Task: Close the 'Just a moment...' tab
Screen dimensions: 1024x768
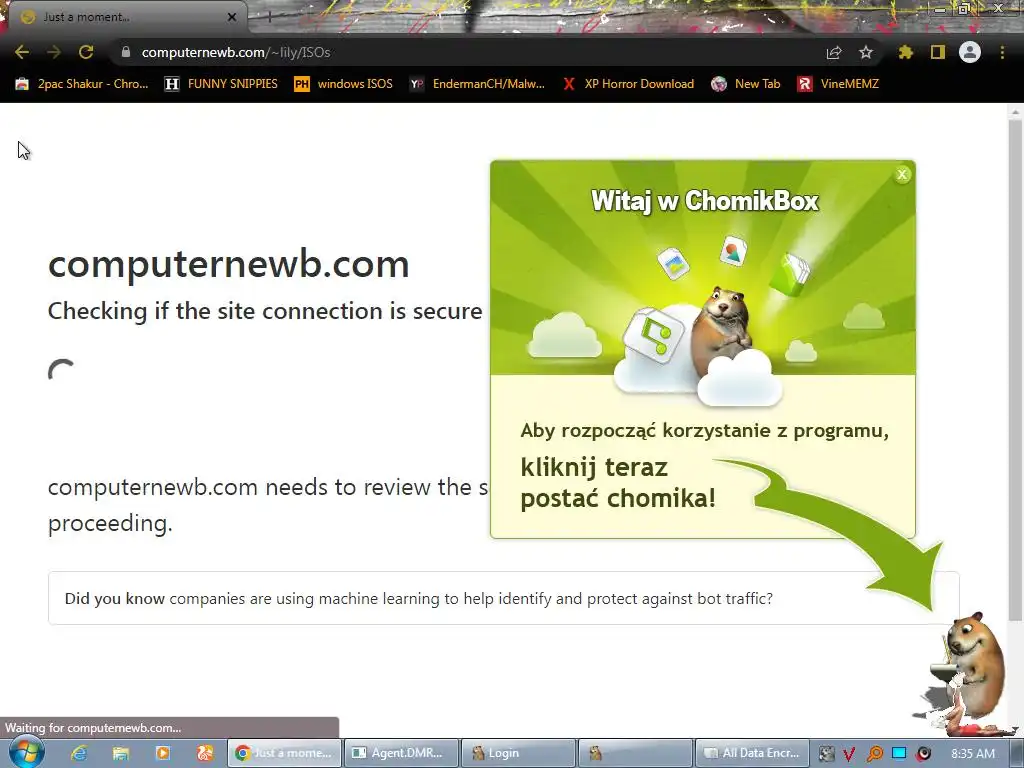Action: pyautogui.click(x=231, y=17)
